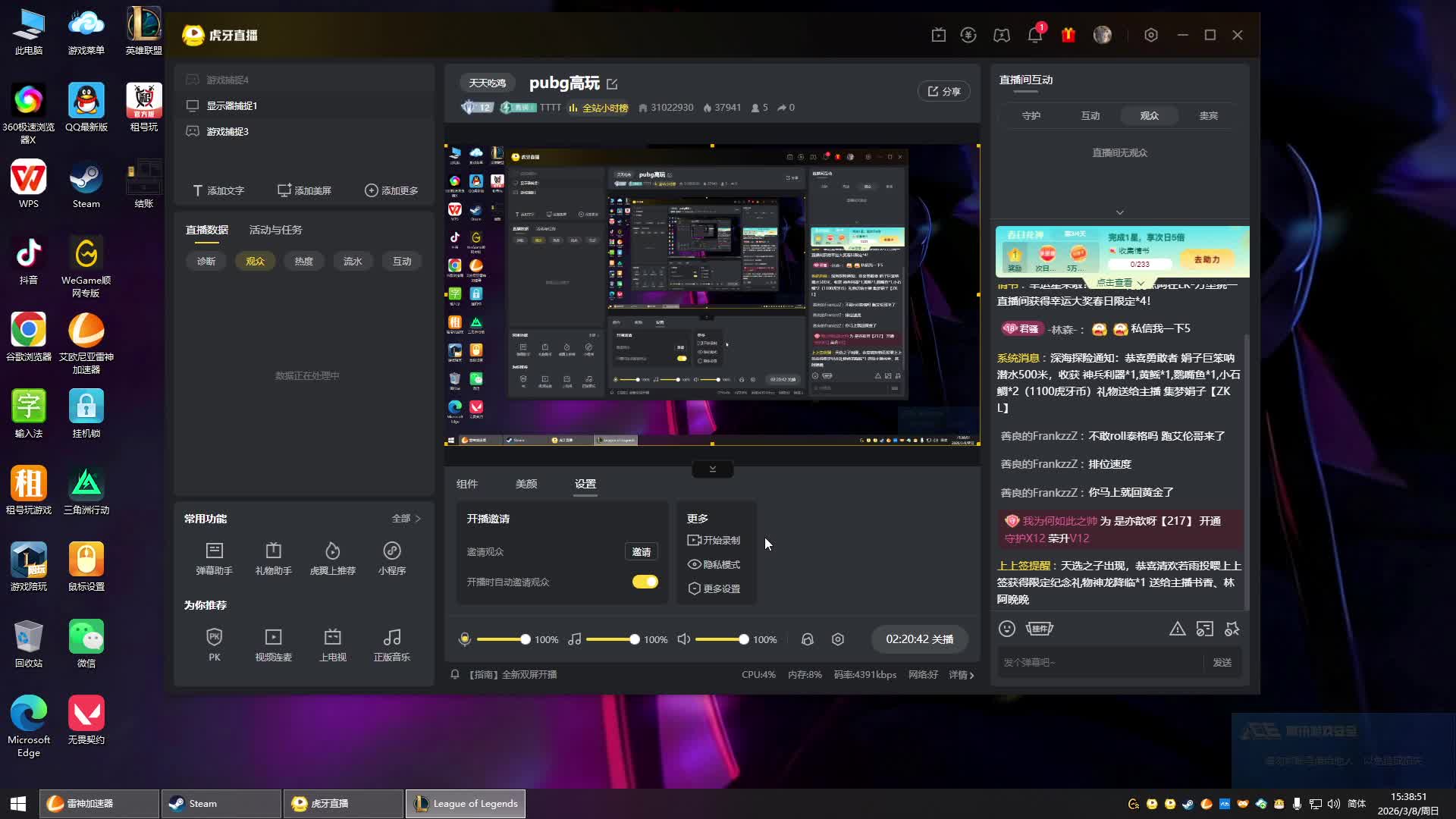Open the 礼物助手 gift assistant

tap(273, 551)
